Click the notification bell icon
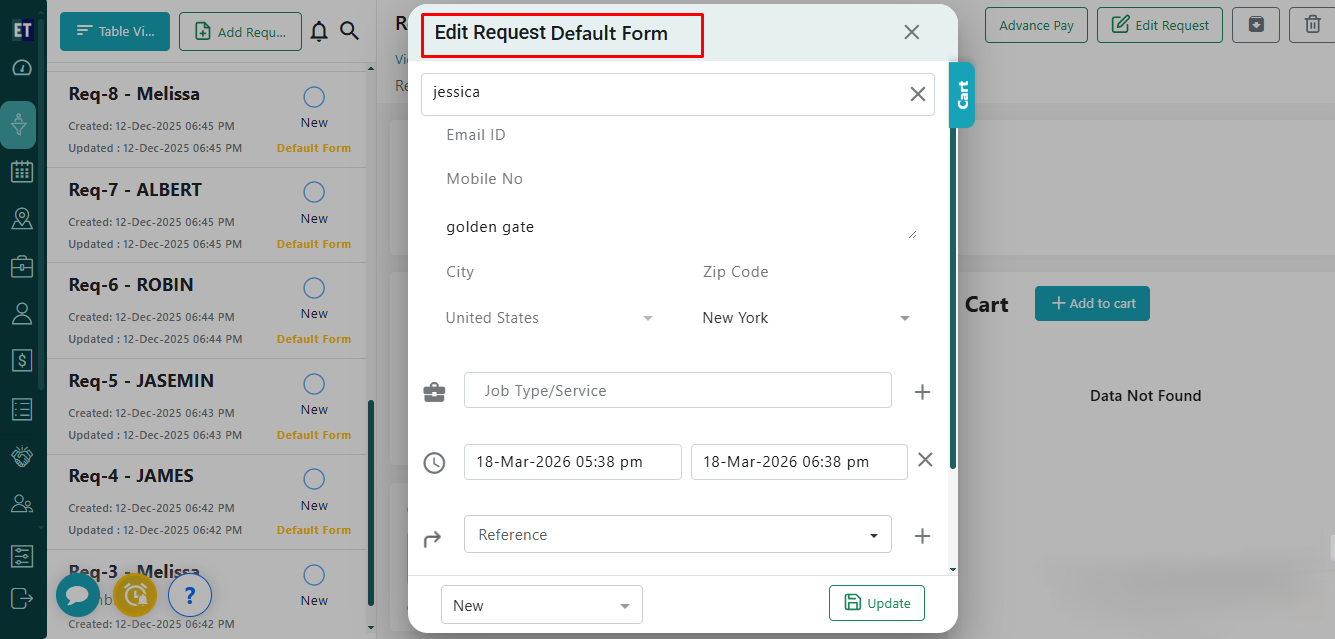This screenshot has height=639, width=1335. (x=319, y=32)
